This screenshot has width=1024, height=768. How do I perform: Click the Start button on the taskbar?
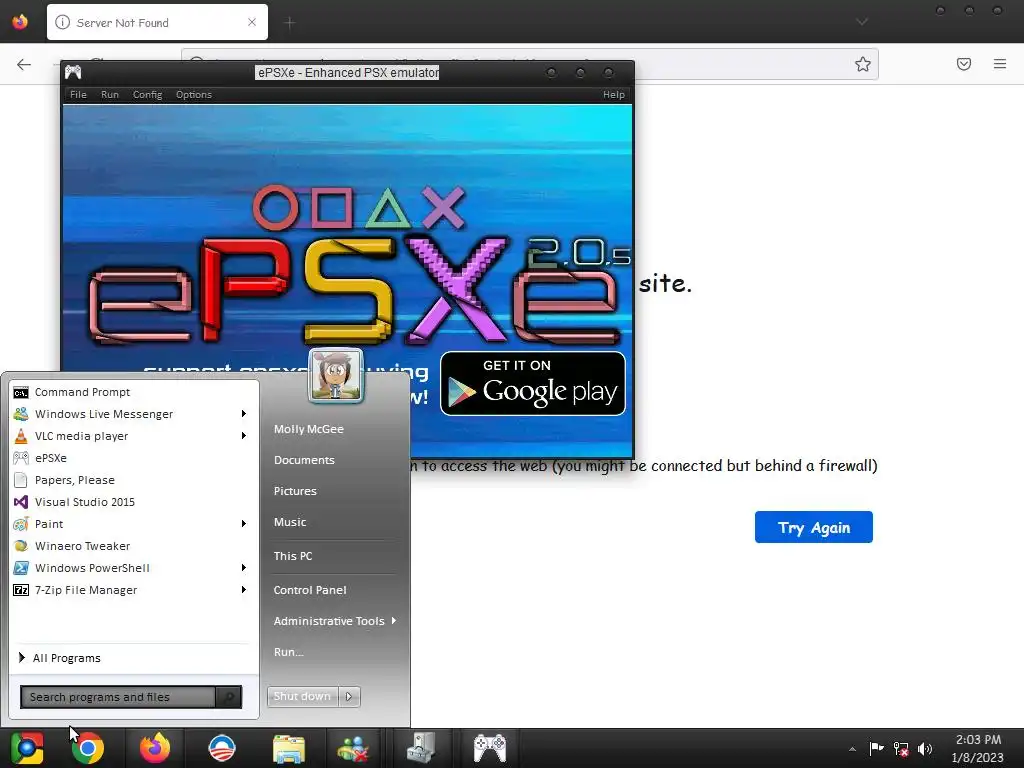[x=27, y=748]
